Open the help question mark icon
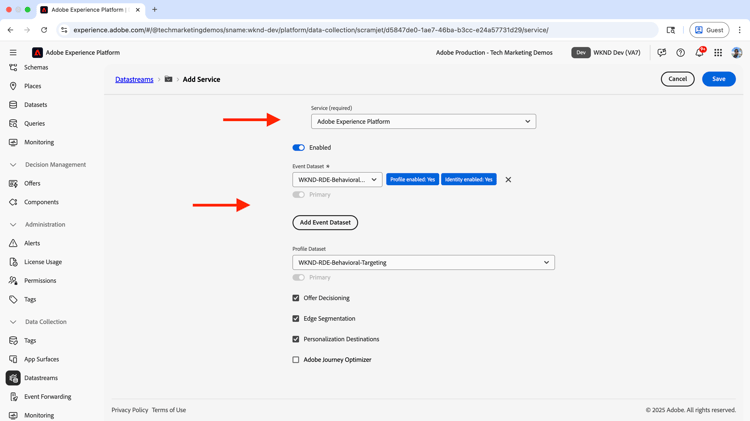750x421 pixels. (x=680, y=53)
